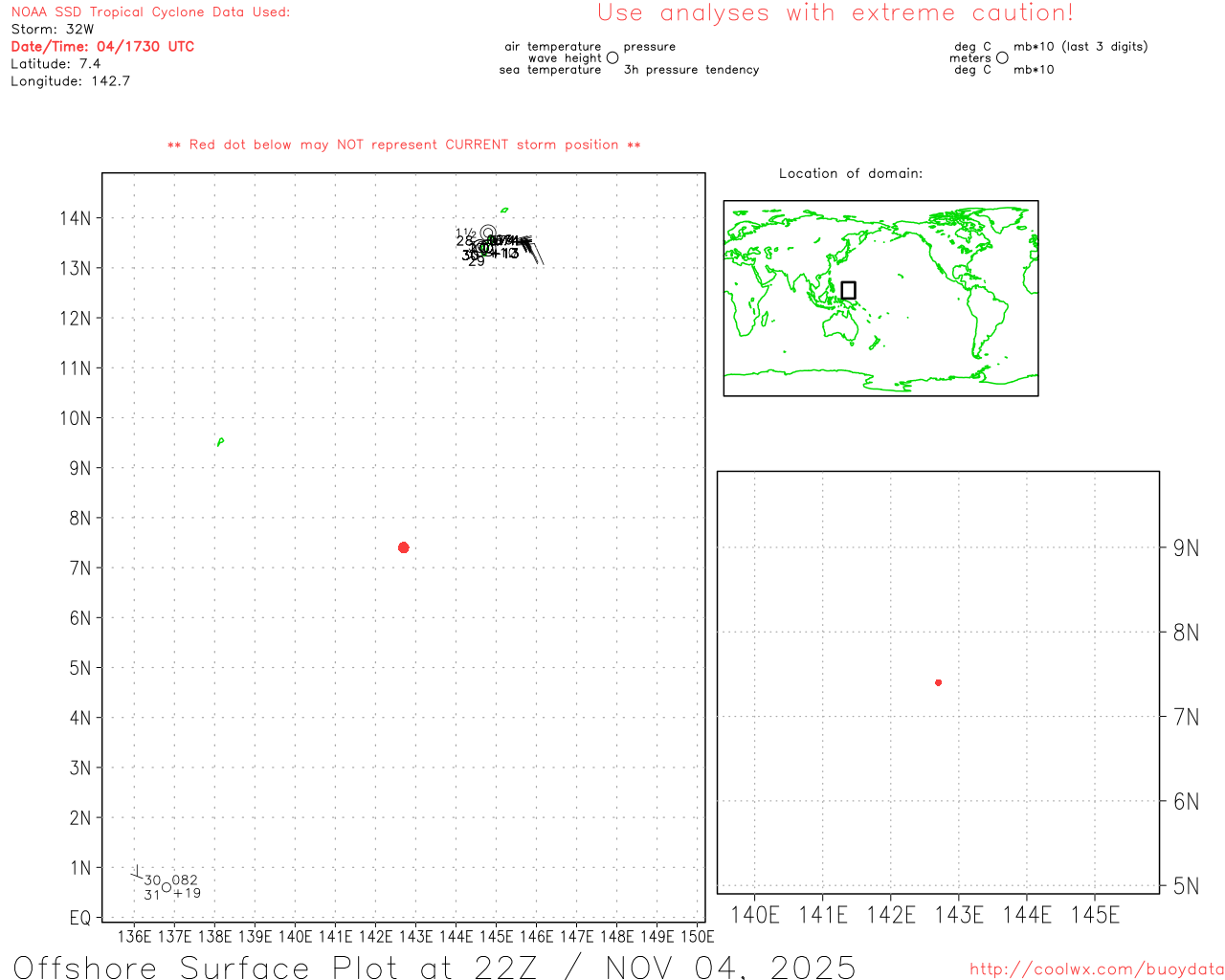Click the green island outline near 9N 138E
This screenshot has height=980, width=1225.
(220, 442)
